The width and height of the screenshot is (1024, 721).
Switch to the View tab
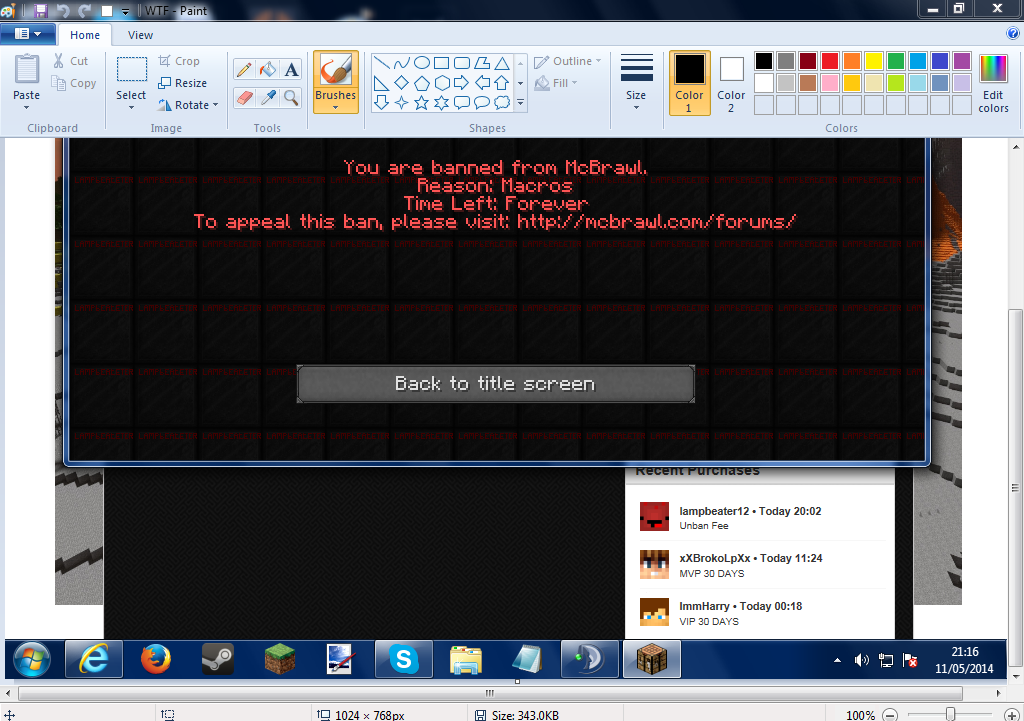(140, 35)
